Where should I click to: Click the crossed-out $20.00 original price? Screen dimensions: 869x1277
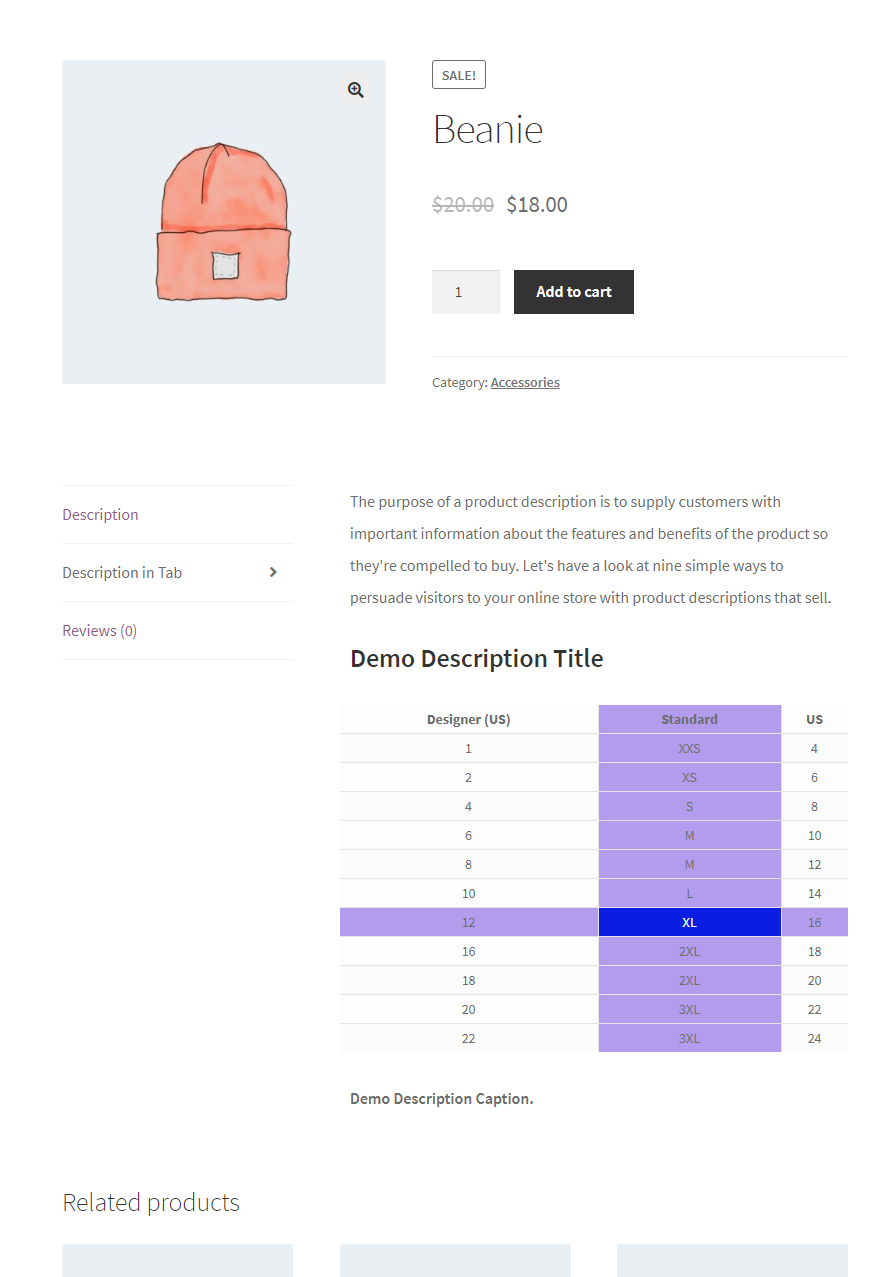[x=463, y=205]
